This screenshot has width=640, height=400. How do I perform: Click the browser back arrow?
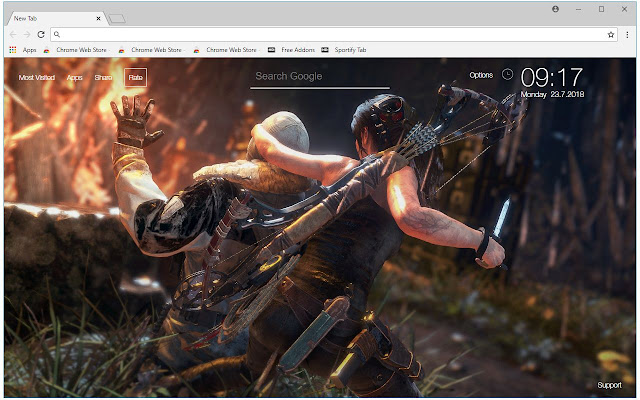click(x=13, y=35)
